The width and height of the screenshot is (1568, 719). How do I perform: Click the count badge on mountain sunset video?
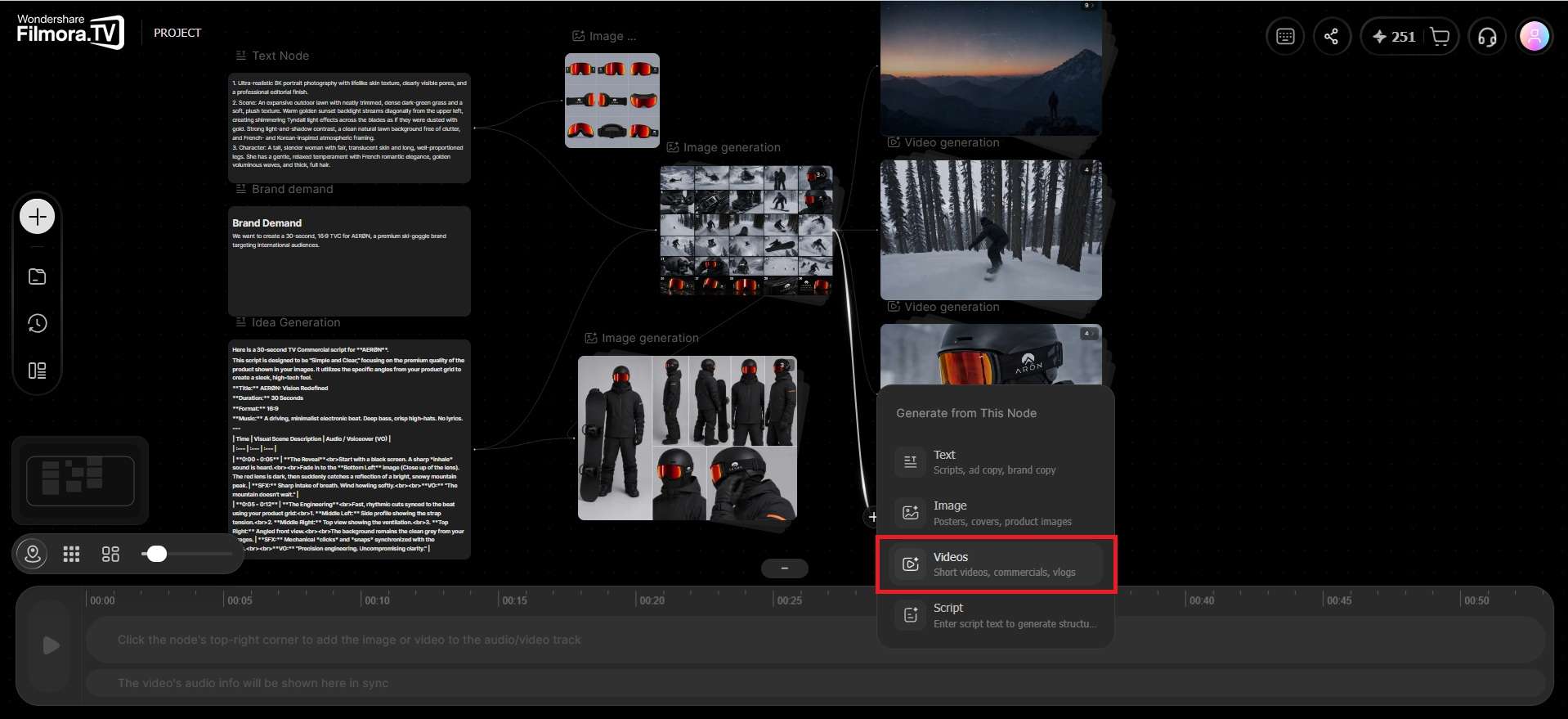coord(1089,6)
